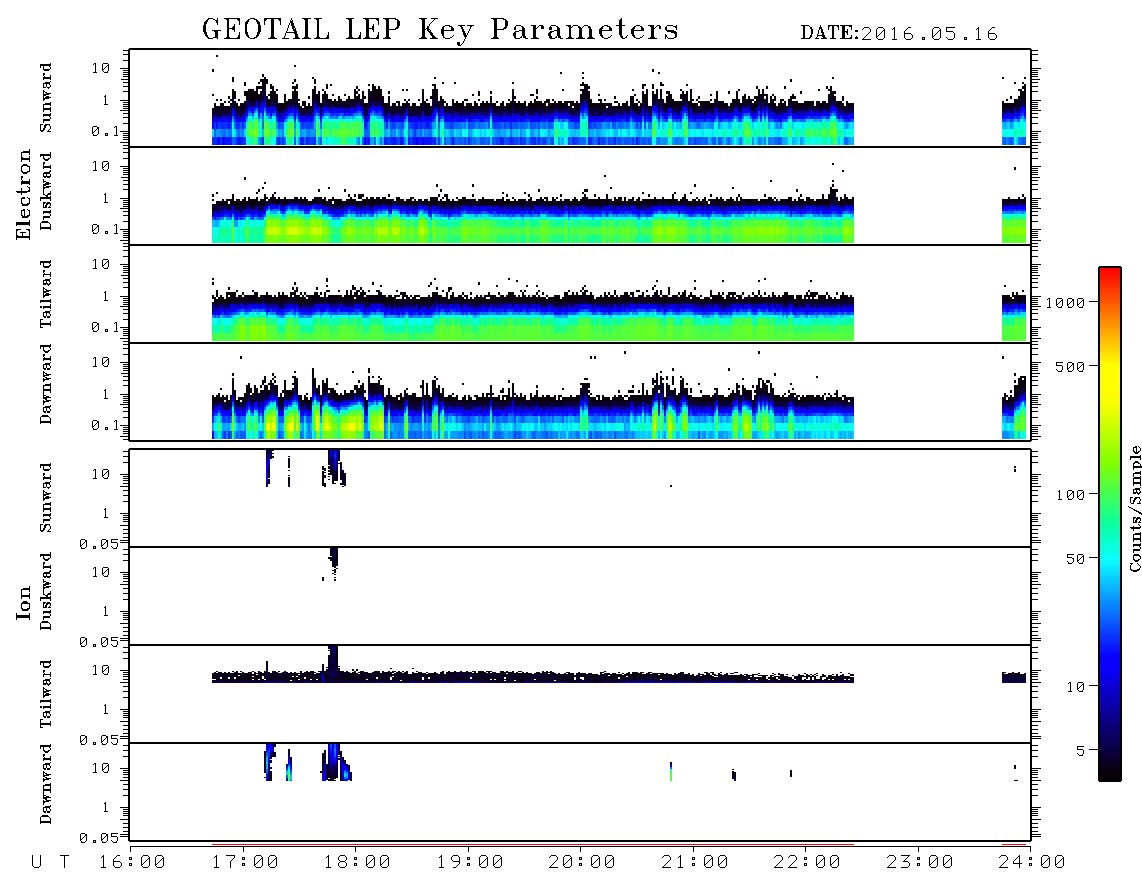This screenshot has width=1142, height=880.
Task: Click the Ion Tailward spectrogram band
Action: (x=532, y=677)
